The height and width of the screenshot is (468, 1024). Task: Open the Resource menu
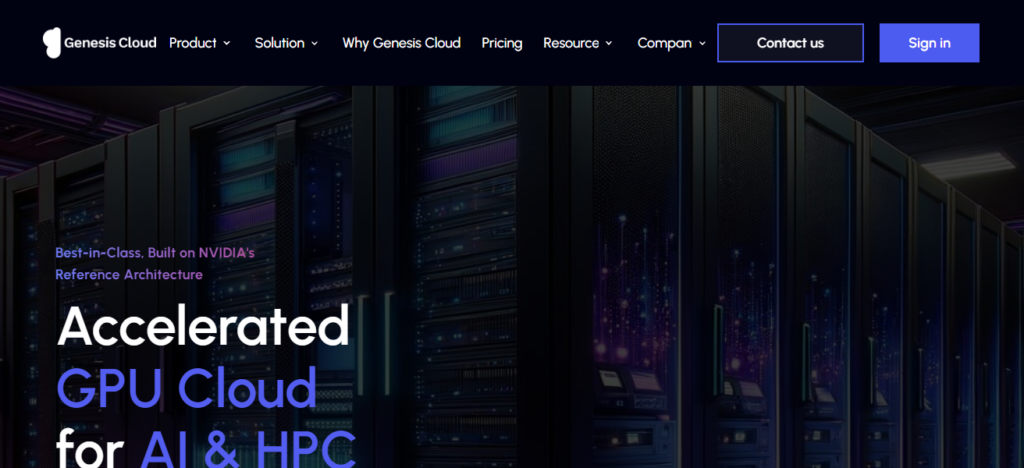pos(571,43)
